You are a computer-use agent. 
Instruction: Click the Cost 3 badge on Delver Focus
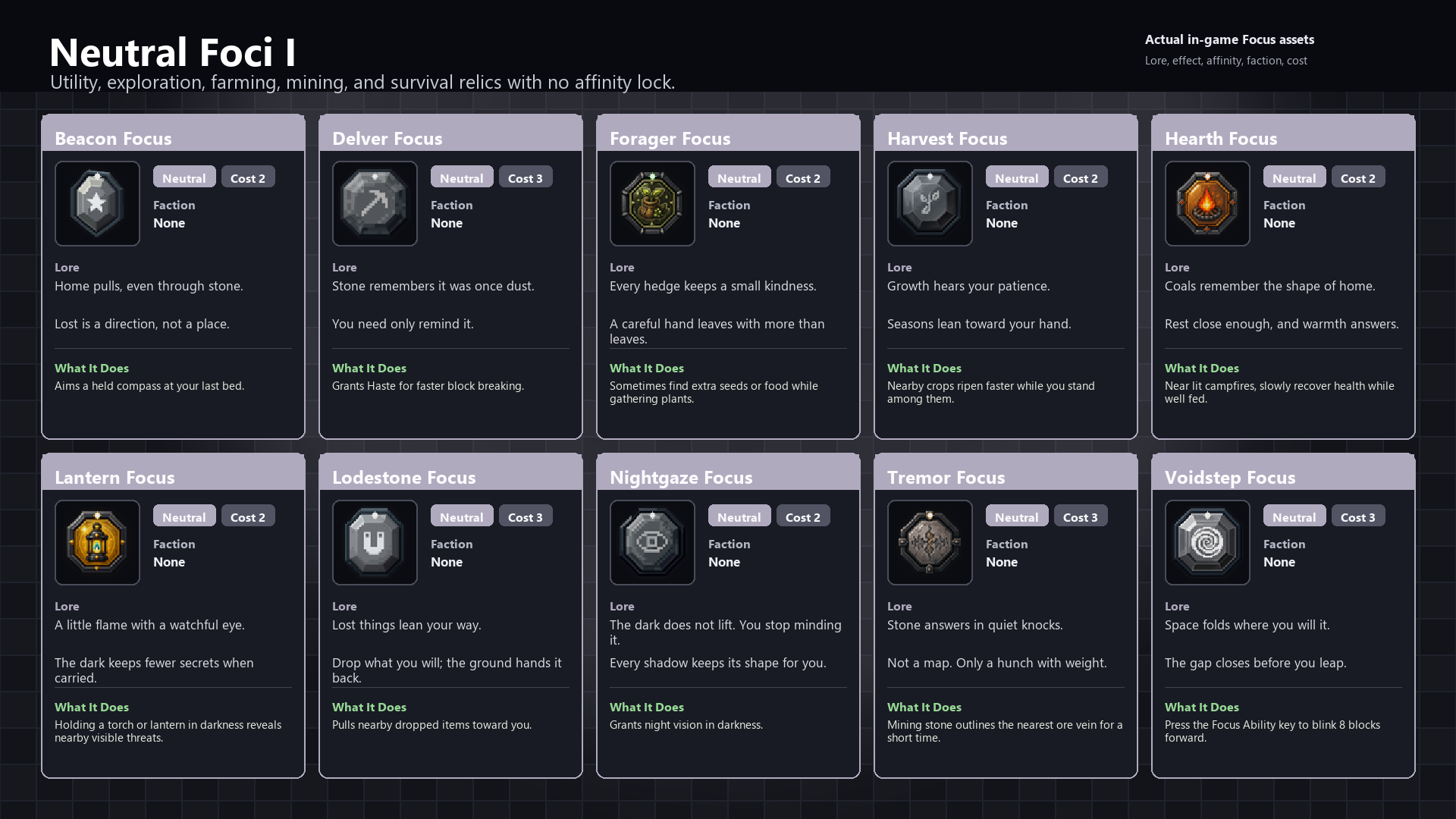pos(526,177)
